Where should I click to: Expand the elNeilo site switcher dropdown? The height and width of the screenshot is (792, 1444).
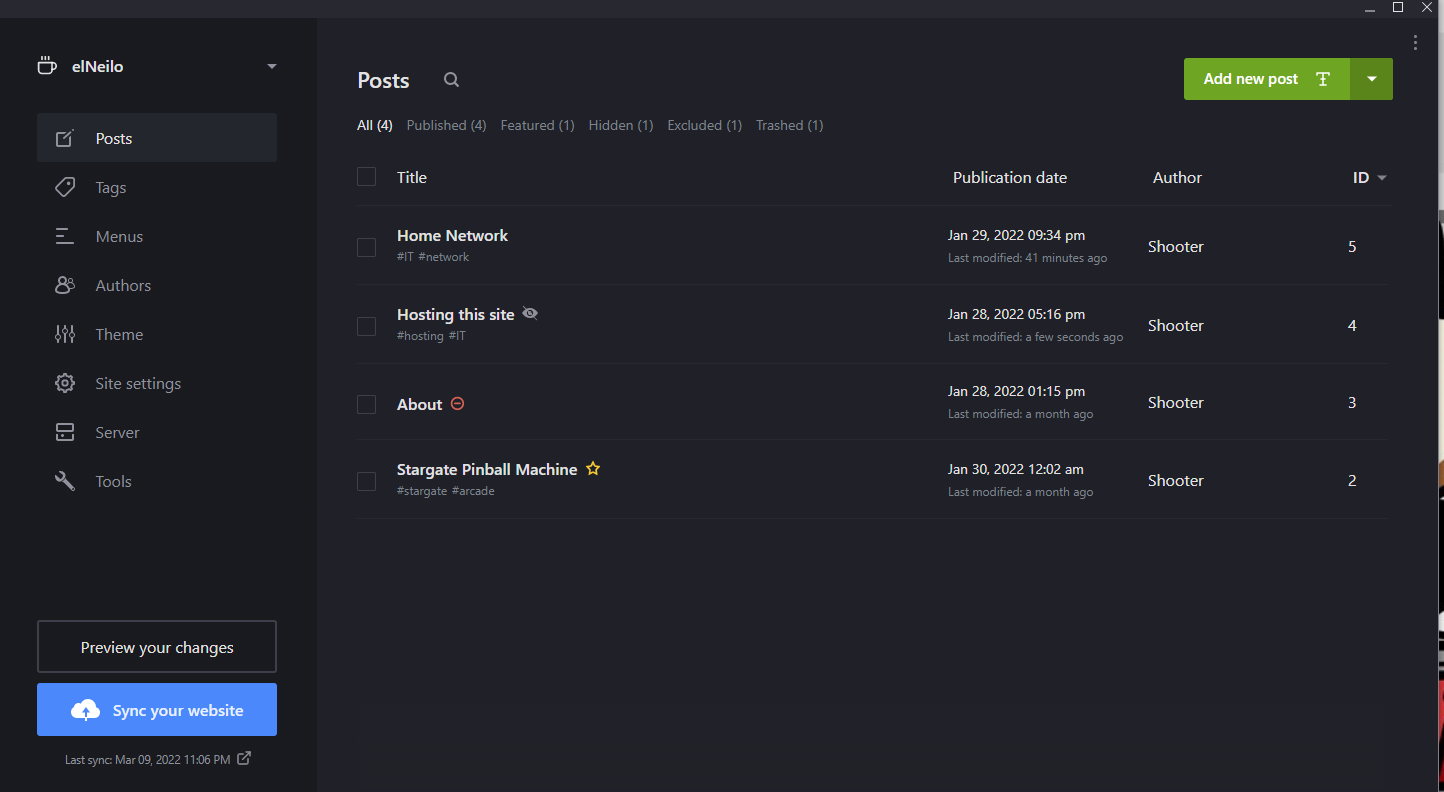(272, 67)
